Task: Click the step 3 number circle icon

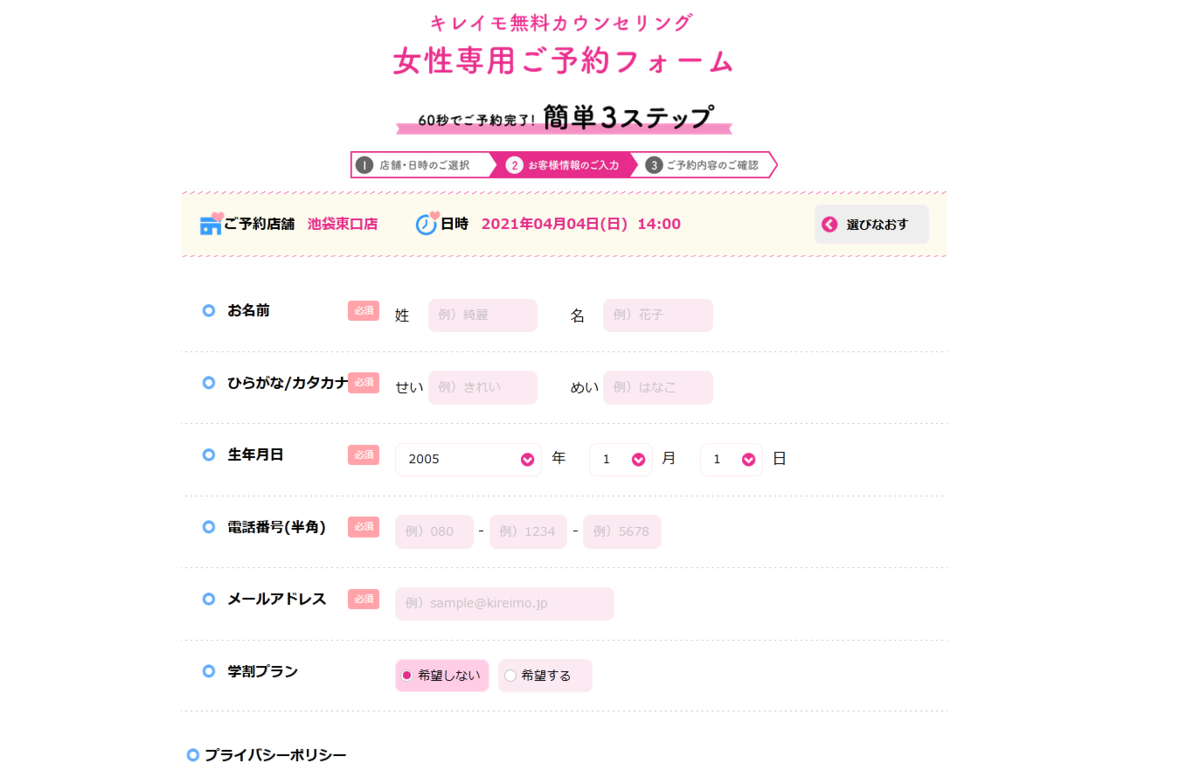Action: click(654, 165)
